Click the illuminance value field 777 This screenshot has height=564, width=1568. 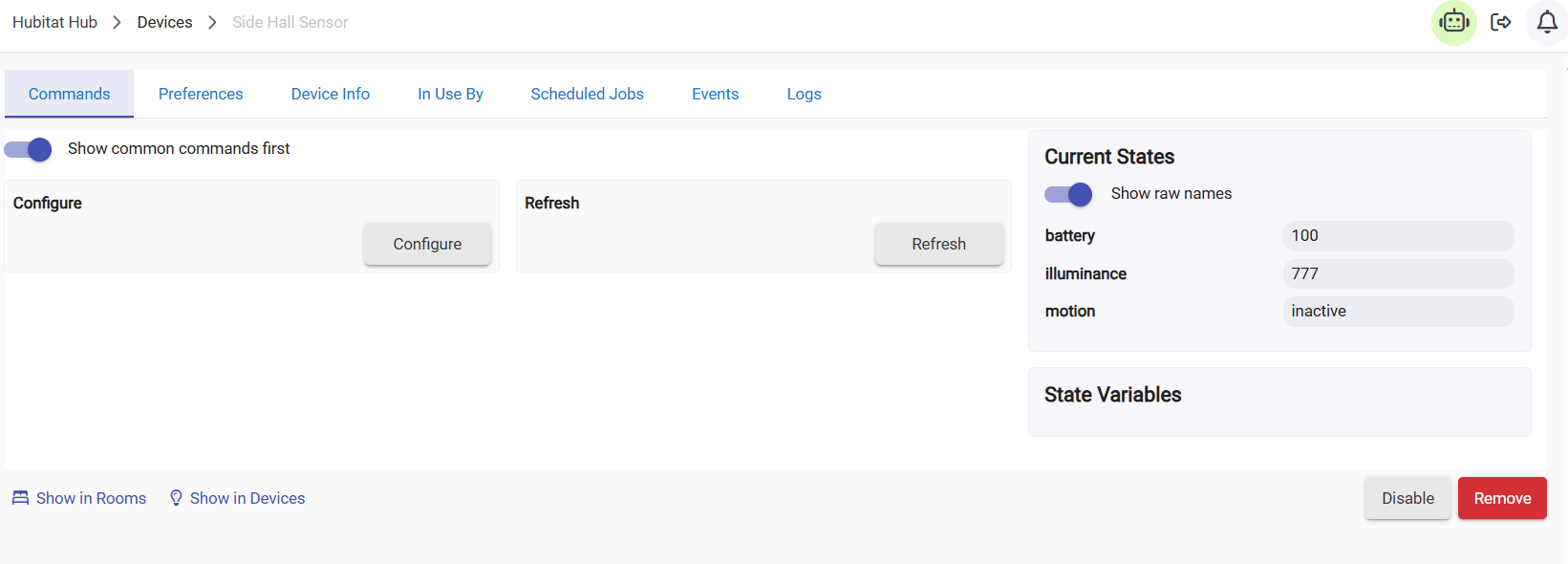pyautogui.click(x=1397, y=273)
